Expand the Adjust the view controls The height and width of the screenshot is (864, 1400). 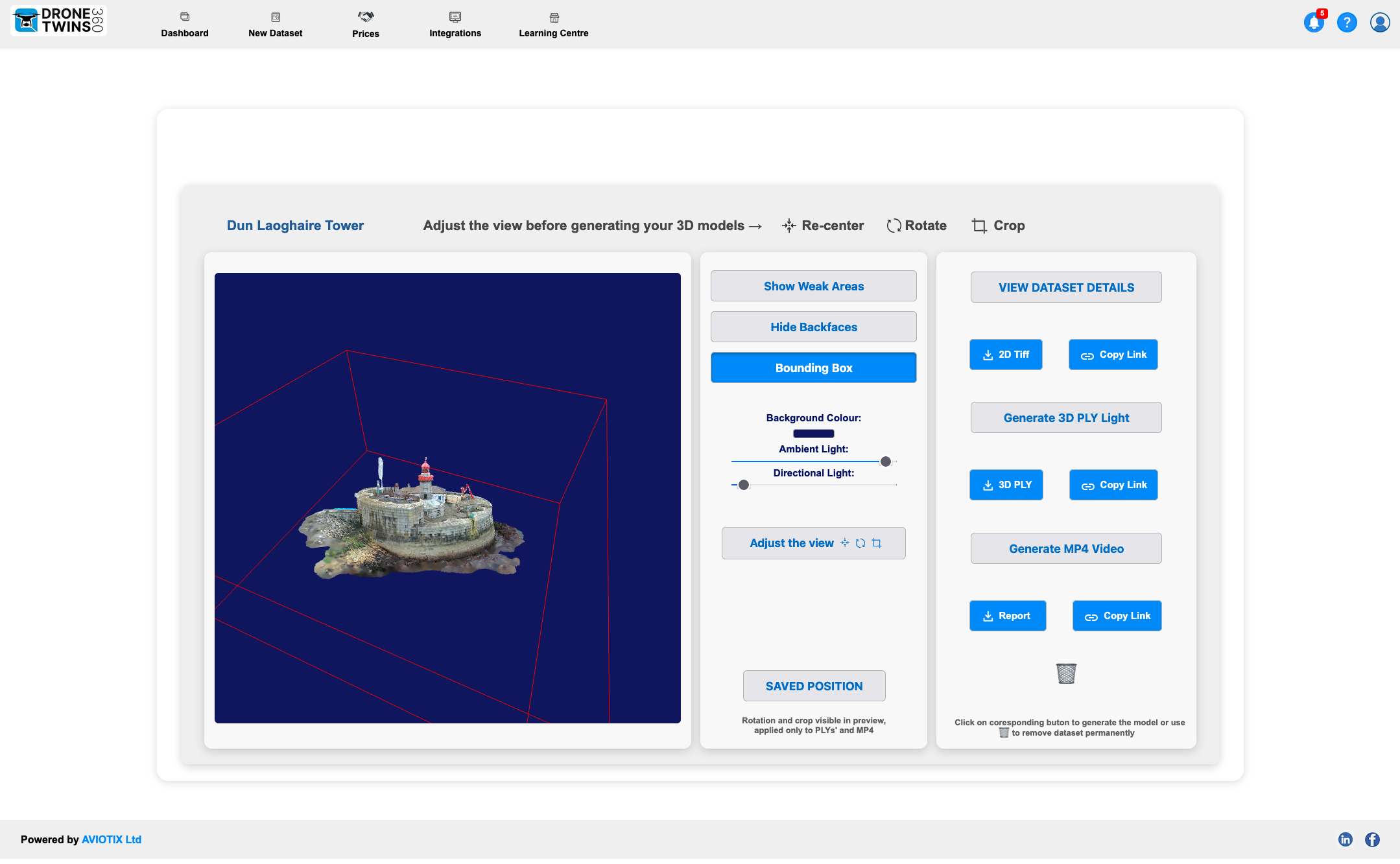813,543
